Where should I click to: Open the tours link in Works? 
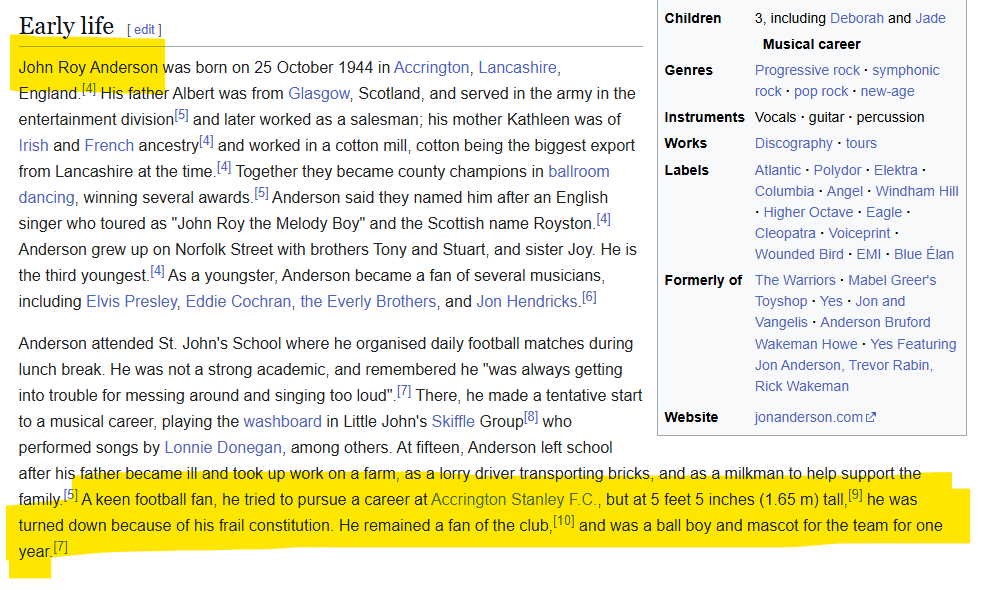click(861, 143)
